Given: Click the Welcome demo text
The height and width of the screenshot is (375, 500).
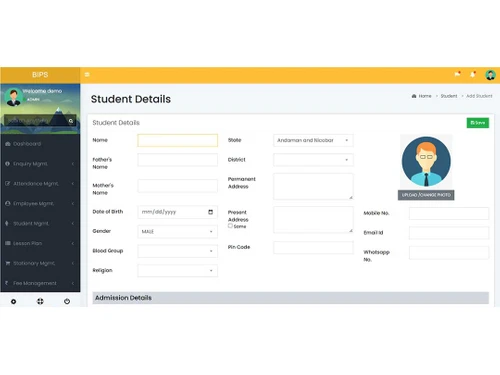Looking at the screenshot, I should pyautogui.click(x=42, y=91).
